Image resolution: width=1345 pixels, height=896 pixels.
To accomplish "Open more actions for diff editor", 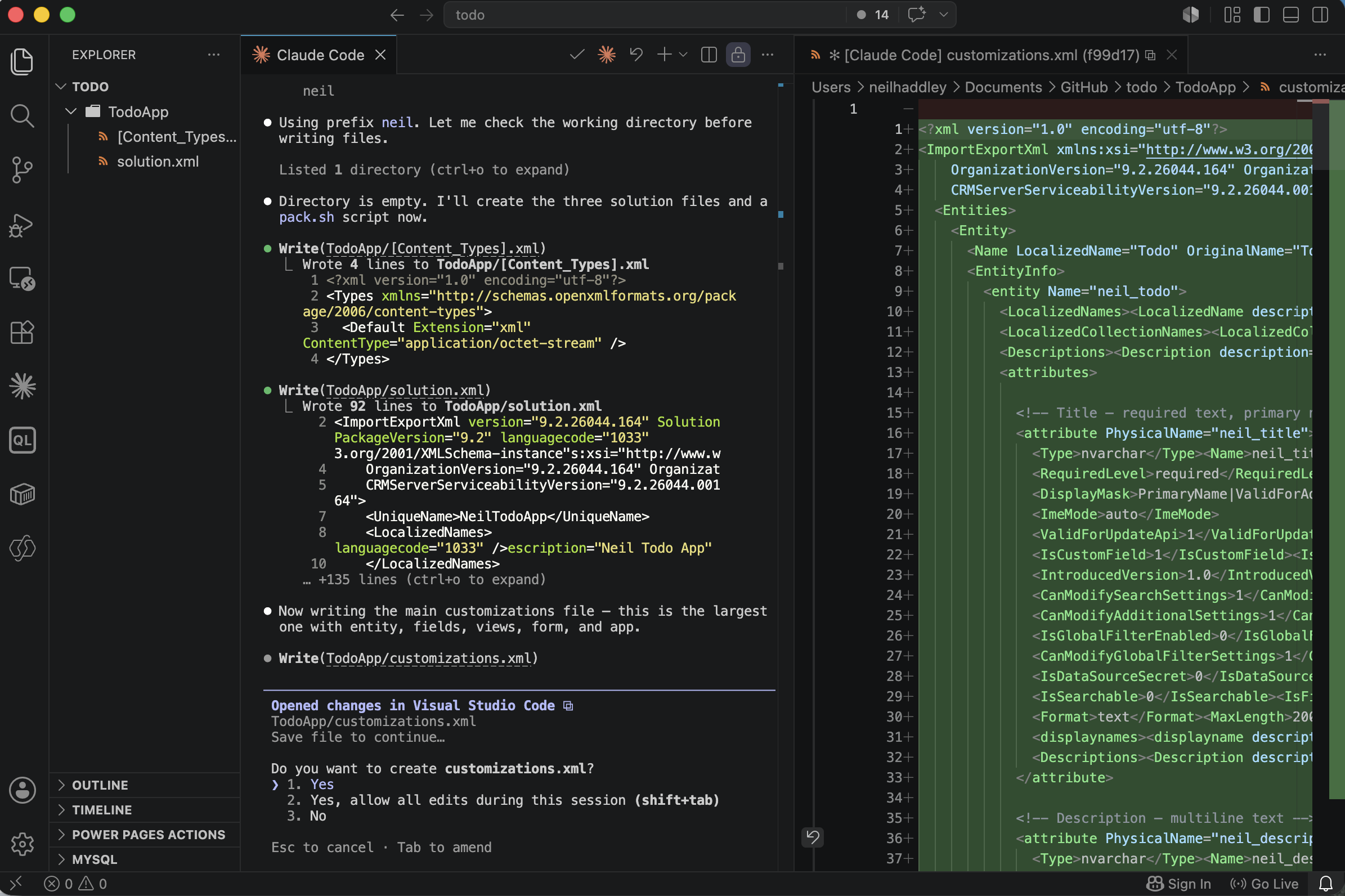I will point(1320,55).
